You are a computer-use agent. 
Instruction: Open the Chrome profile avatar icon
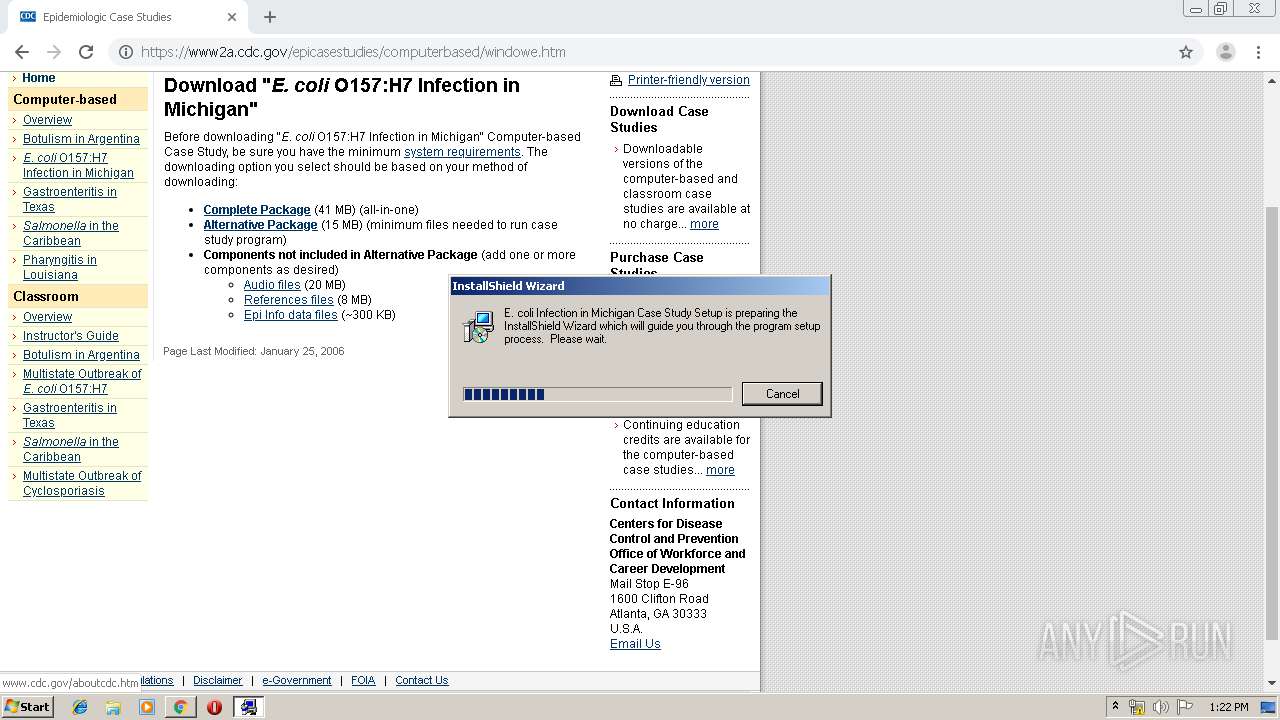(x=1225, y=52)
